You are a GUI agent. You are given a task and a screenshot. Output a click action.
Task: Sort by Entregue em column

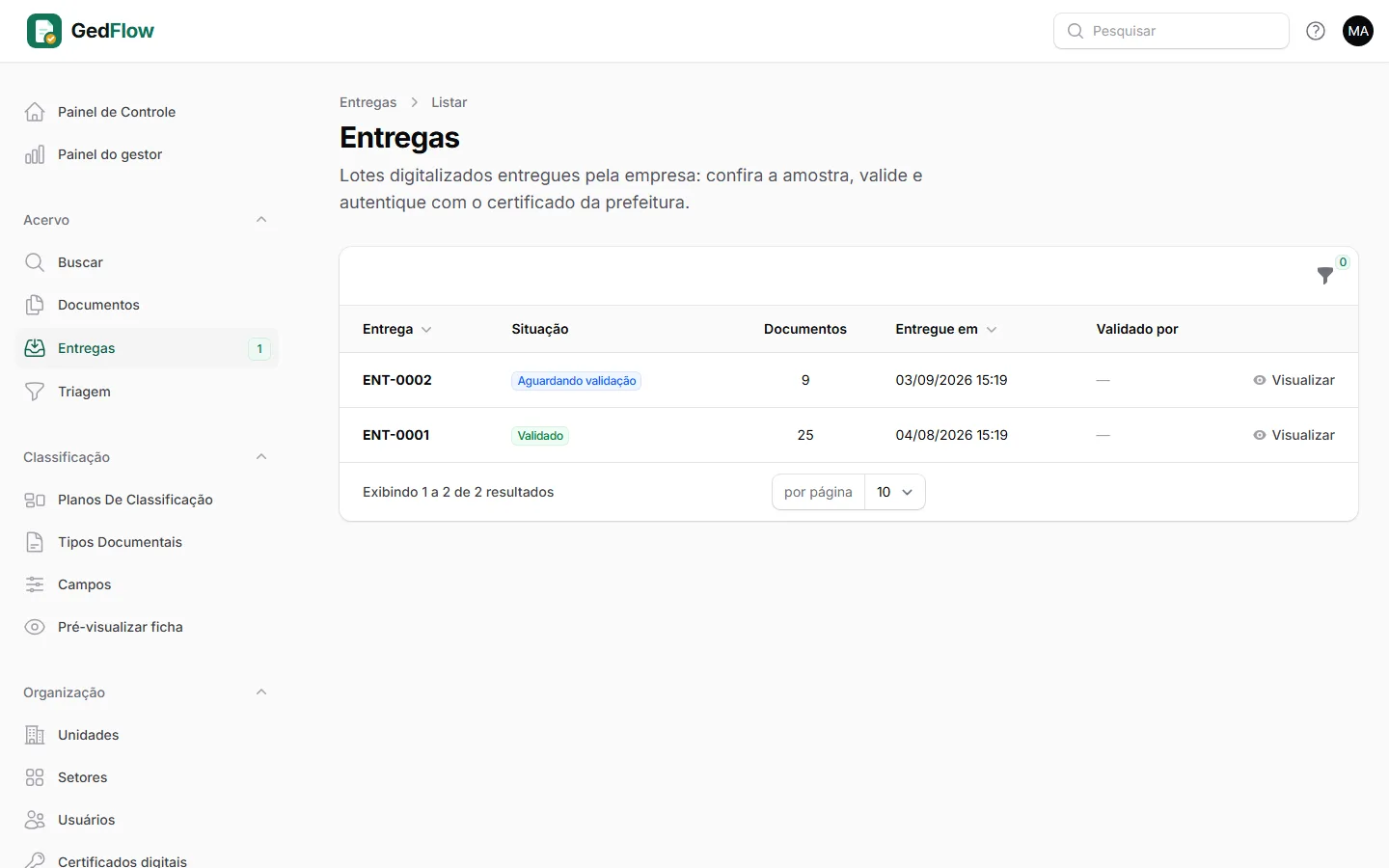click(946, 329)
